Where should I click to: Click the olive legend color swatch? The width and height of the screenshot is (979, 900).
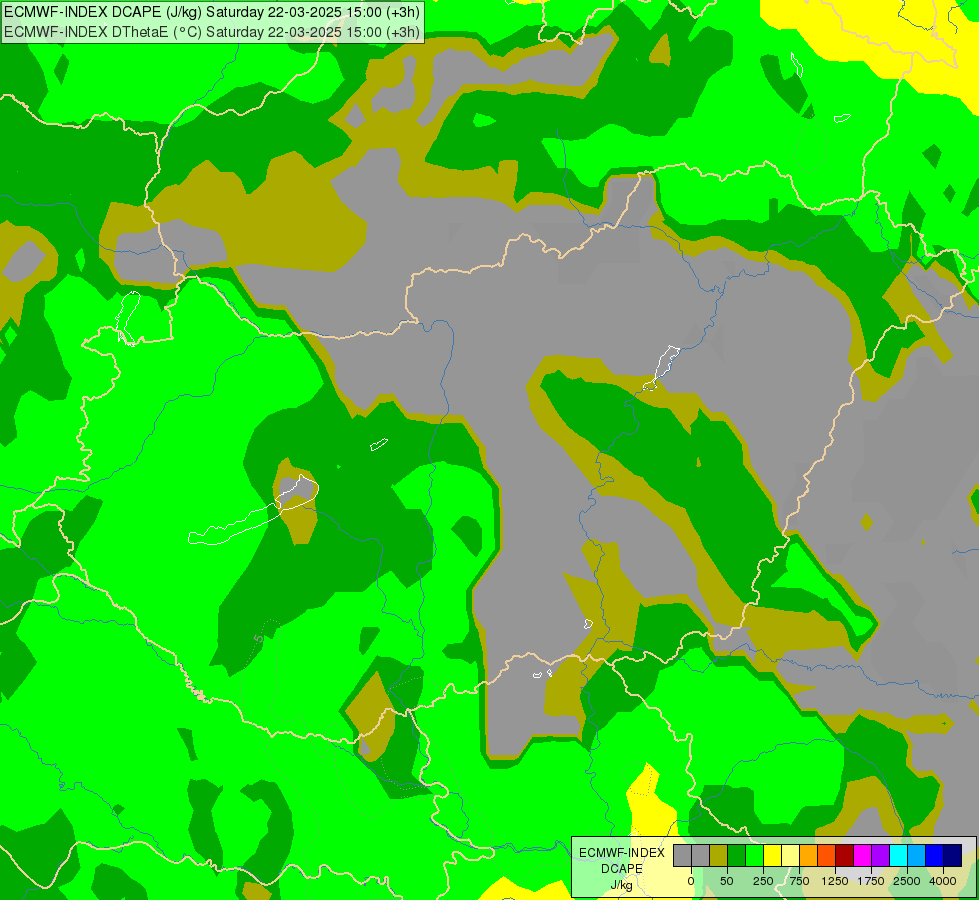719,856
